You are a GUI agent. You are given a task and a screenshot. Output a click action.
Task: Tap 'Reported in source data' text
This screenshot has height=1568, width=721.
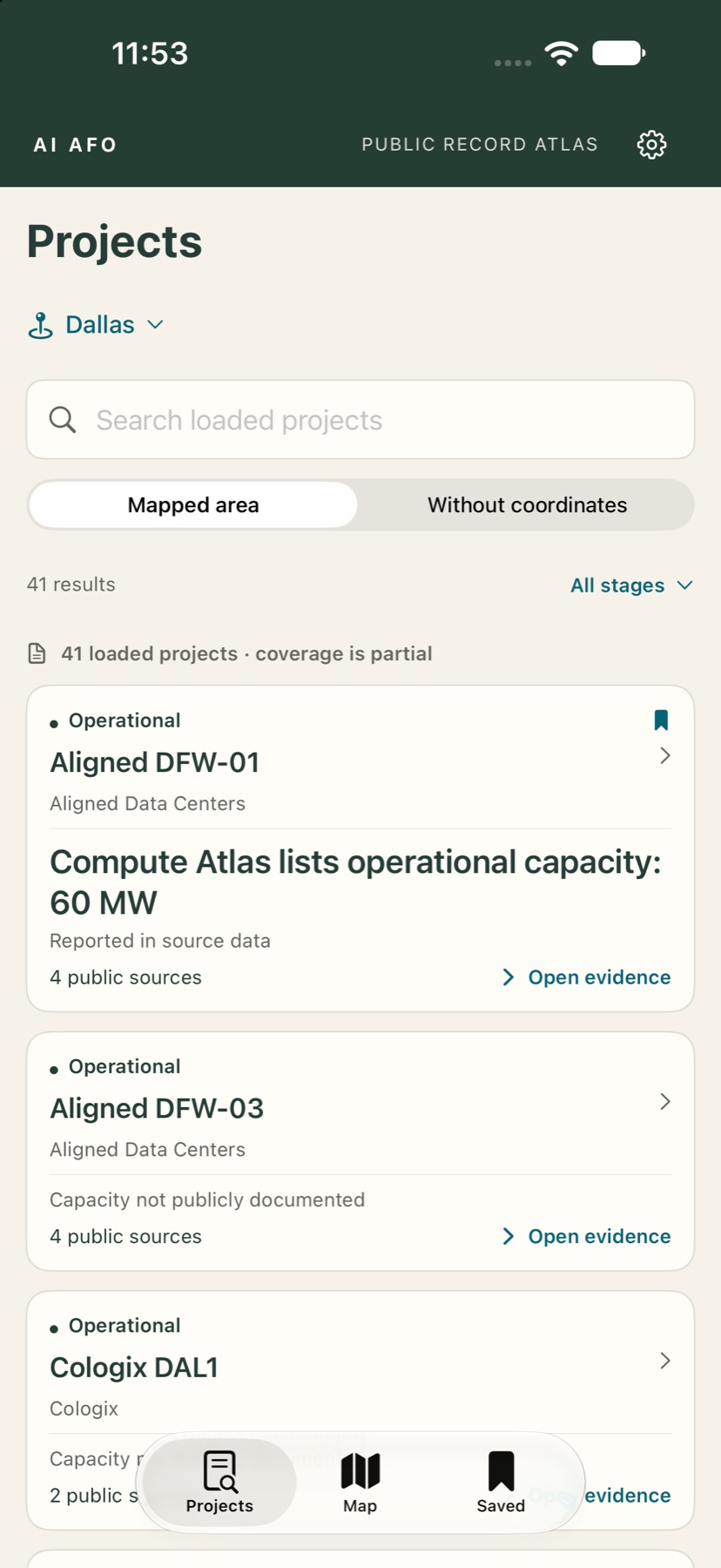tap(160, 941)
